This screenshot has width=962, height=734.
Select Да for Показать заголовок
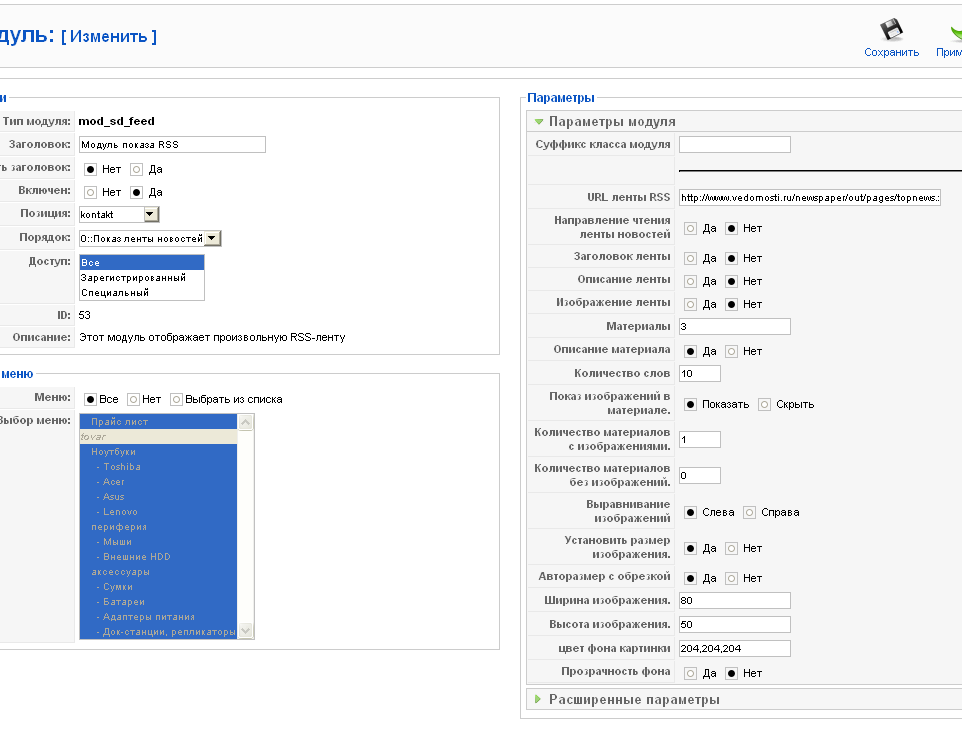[137, 169]
